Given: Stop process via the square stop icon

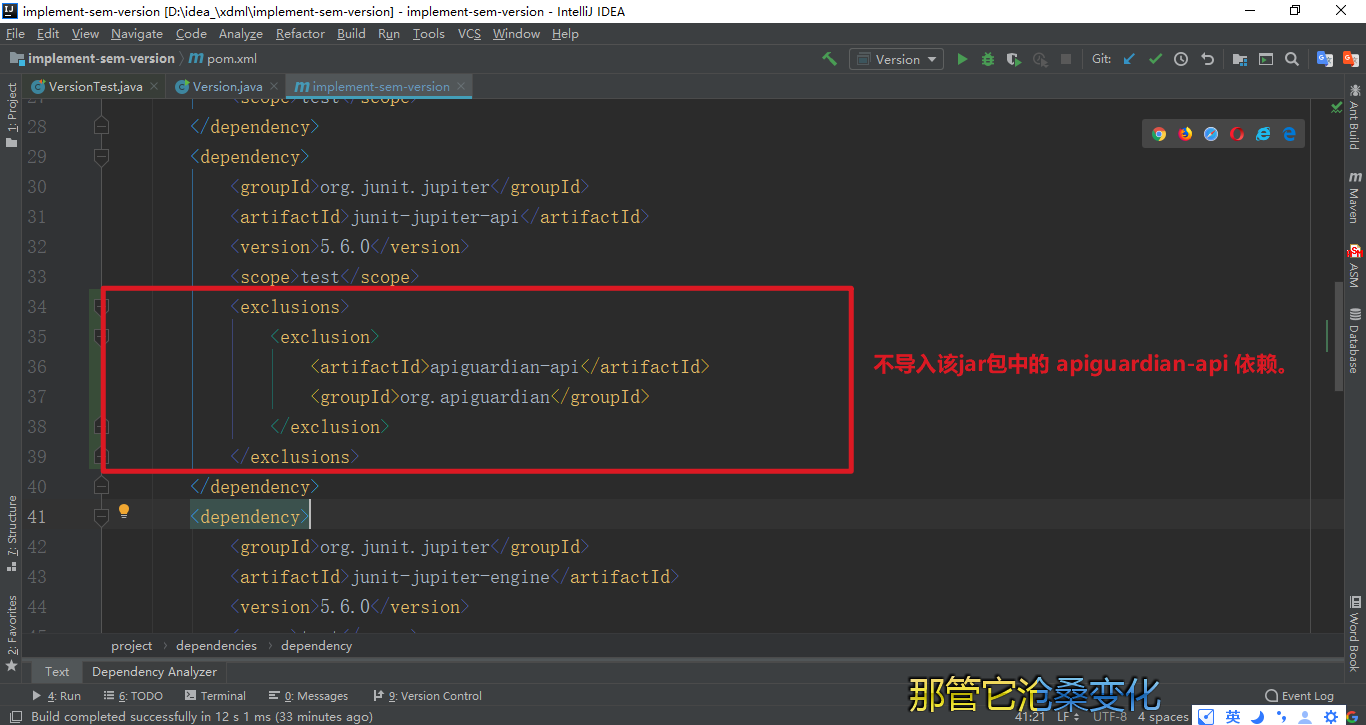Looking at the screenshot, I should 1066,59.
